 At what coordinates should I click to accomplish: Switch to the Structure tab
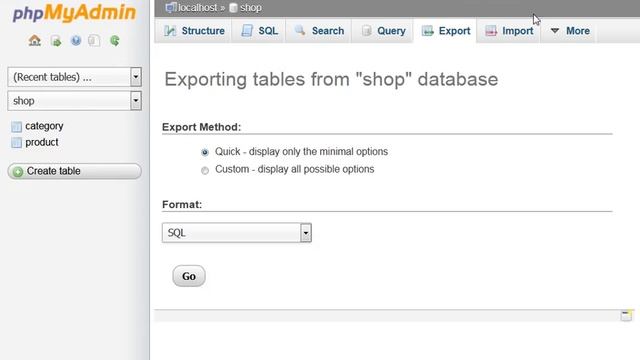point(194,31)
